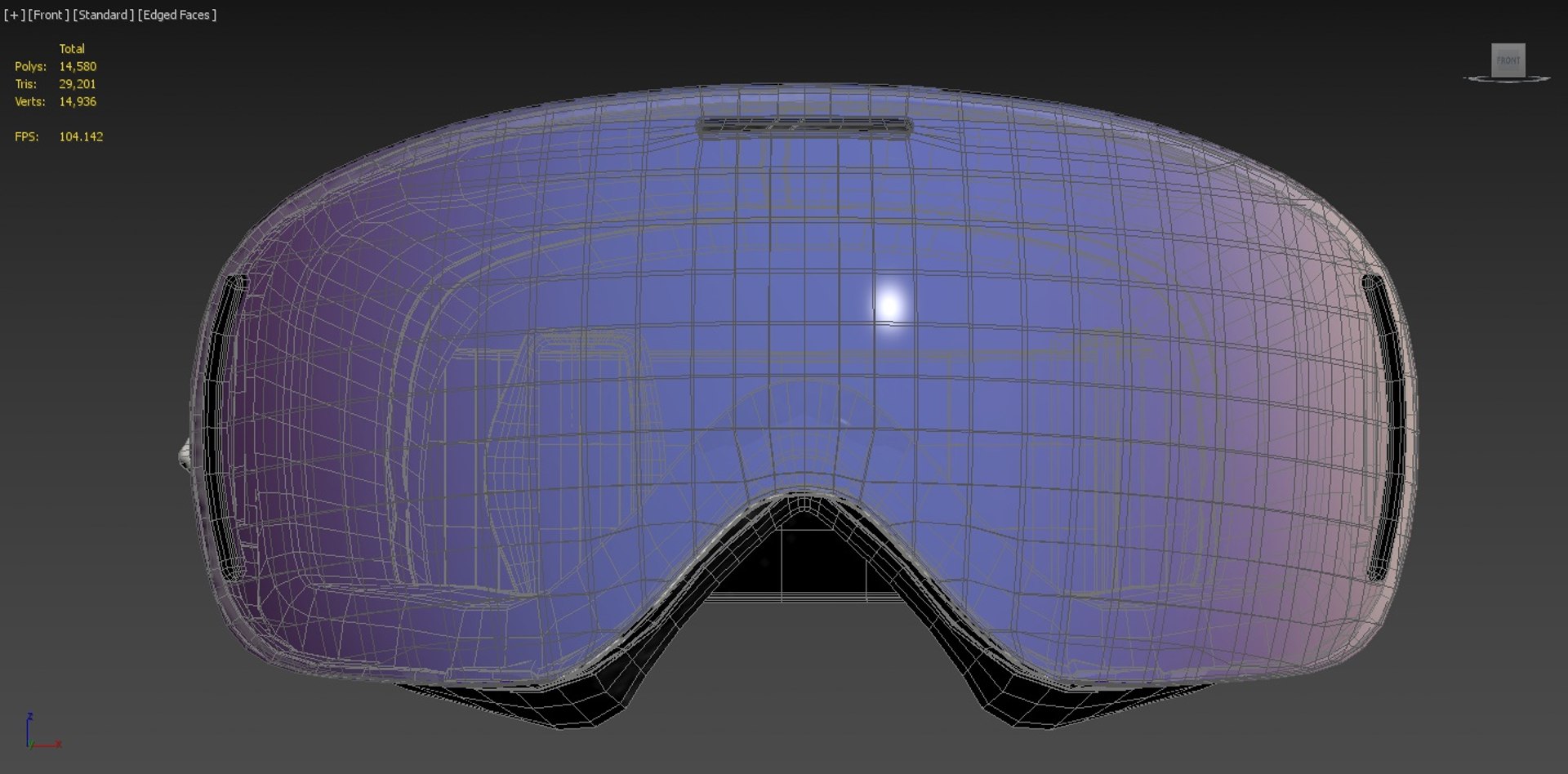Select the top vent slot on the goggles
Screen dimensions: 1568x774
coord(805,127)
